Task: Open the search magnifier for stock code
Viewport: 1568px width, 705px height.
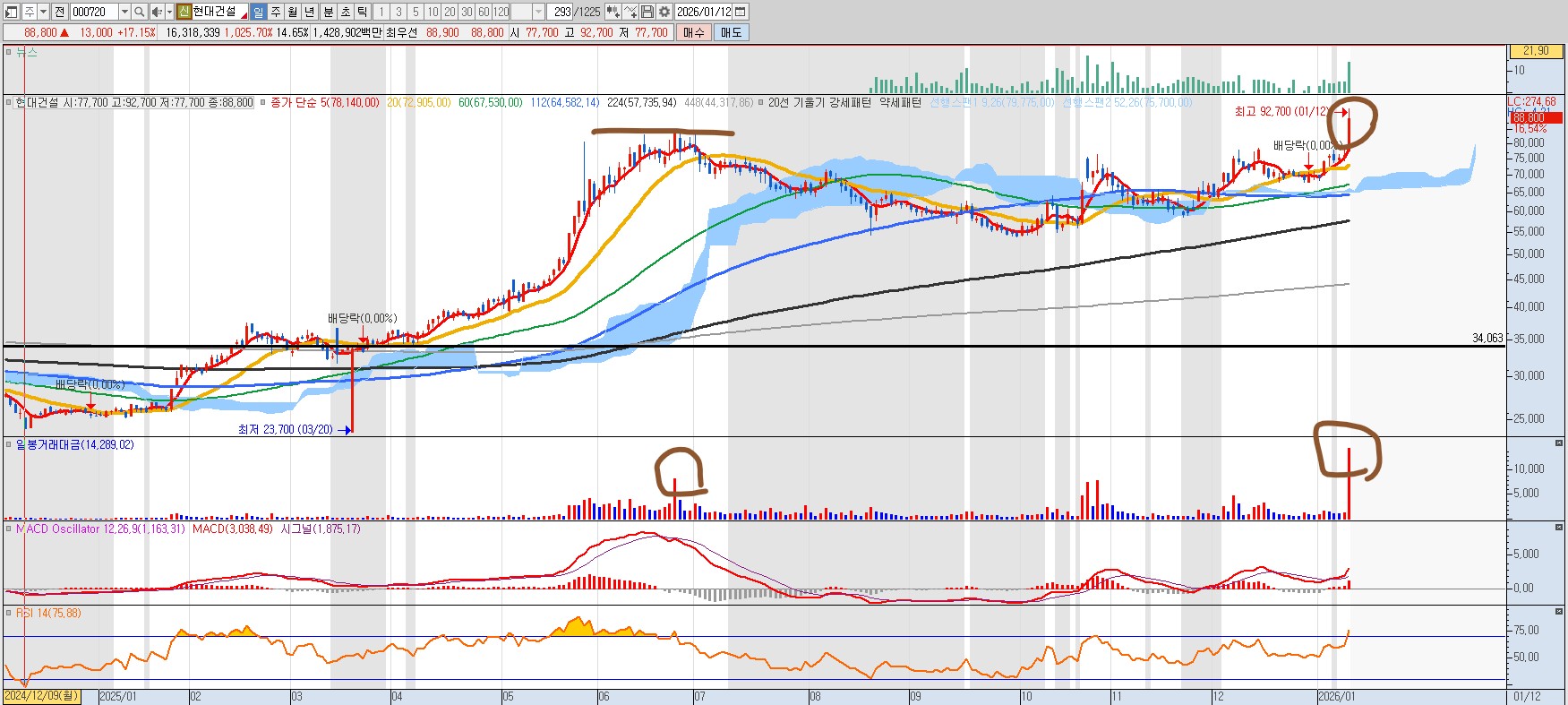Action: coord(139,12)
